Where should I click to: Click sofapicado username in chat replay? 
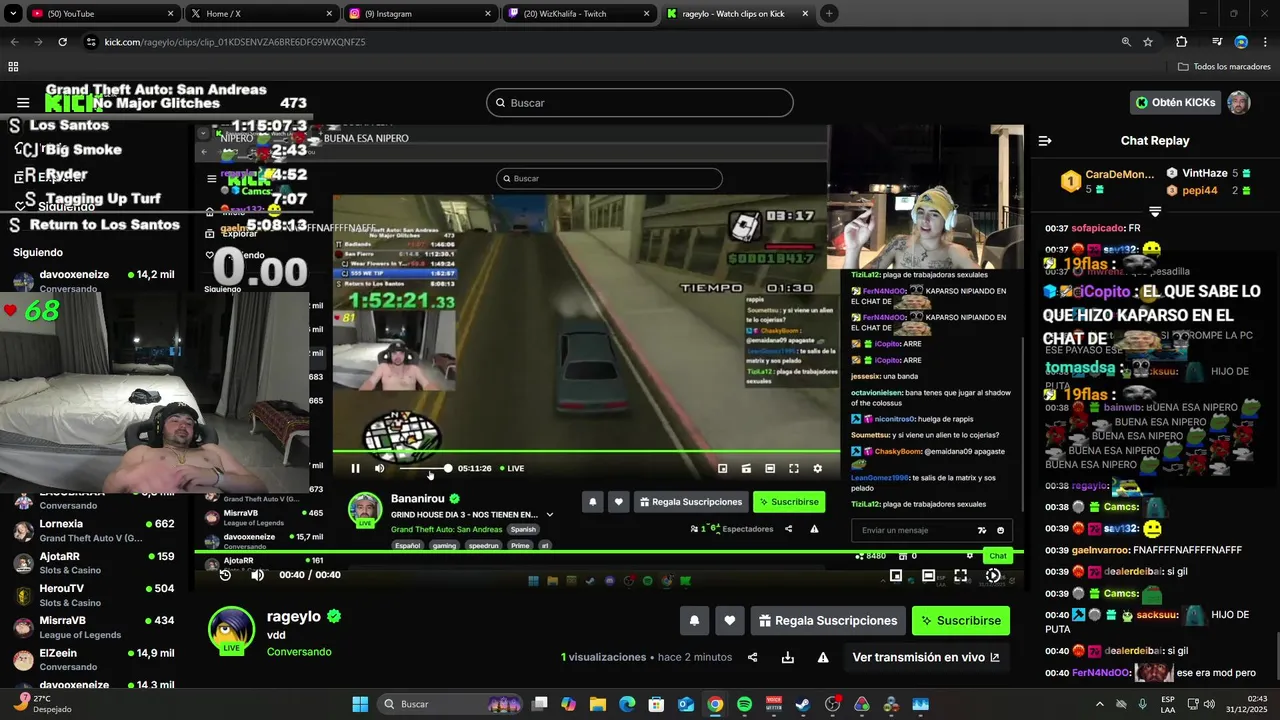tap(1099, 228)
